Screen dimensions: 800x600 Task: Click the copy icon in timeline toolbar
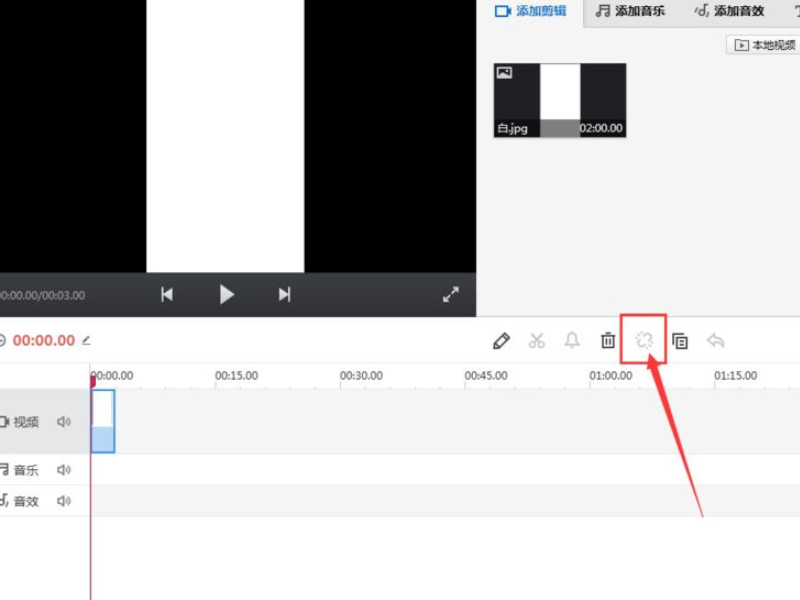click(x=680, y=341)
